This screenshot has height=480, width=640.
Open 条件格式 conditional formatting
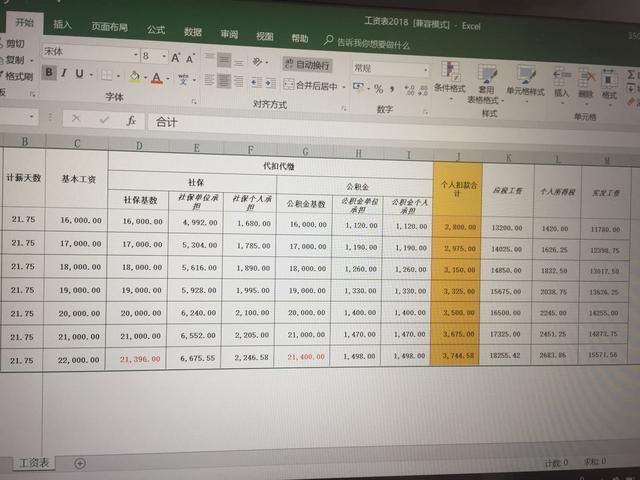click(x=450, y=80)
